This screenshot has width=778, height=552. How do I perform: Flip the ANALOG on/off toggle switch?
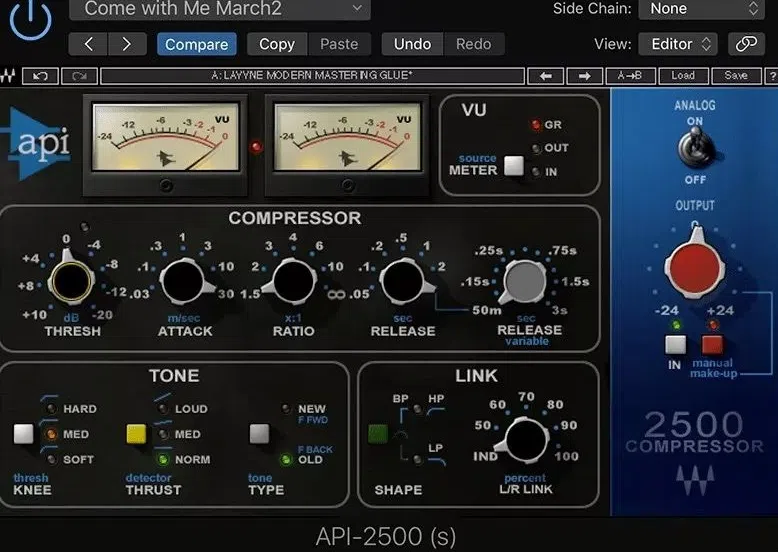tap(695, 146)
